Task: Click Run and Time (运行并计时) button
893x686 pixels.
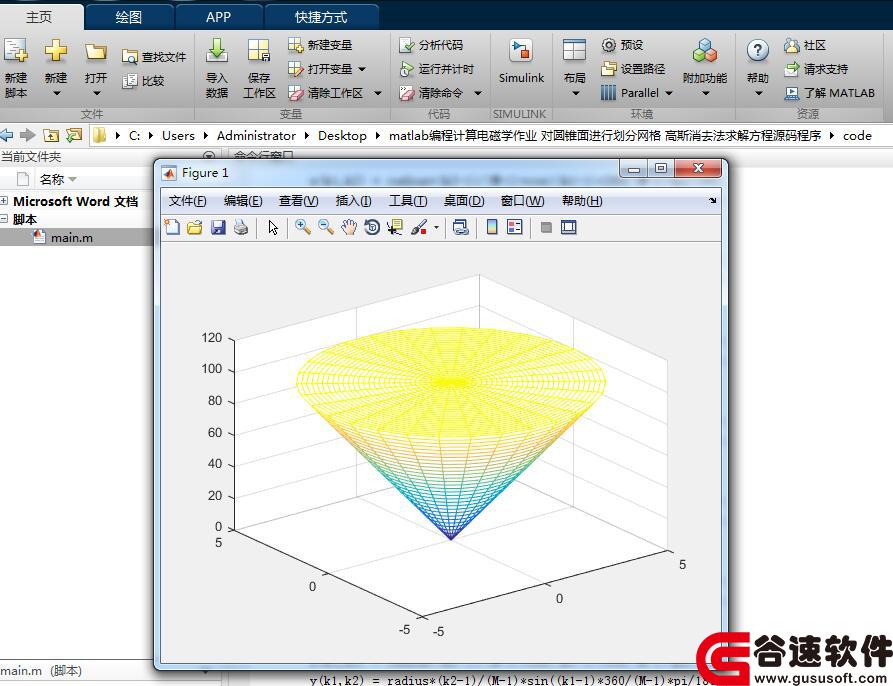Action: pos(437,69)
